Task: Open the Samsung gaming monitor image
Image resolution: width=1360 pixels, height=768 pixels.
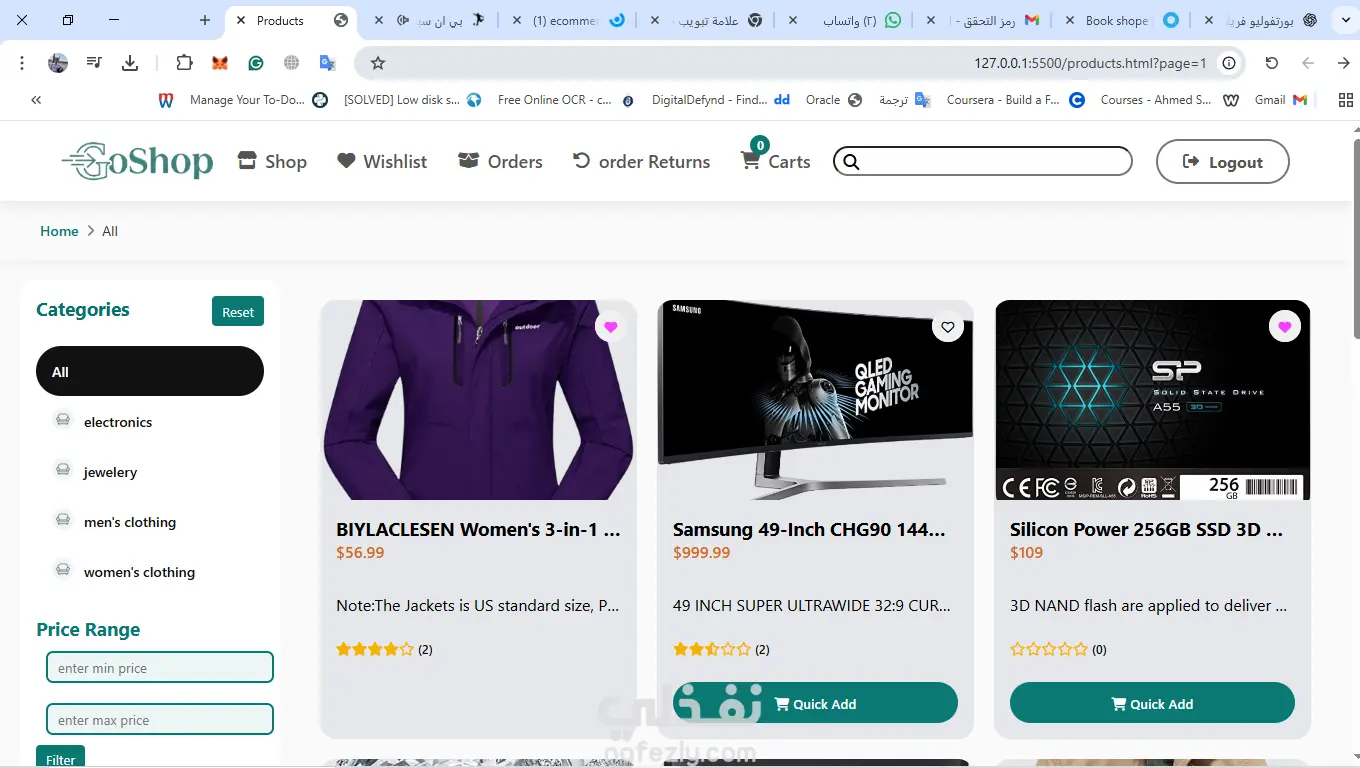Action: pyautogui.click(x=815, y=400)
